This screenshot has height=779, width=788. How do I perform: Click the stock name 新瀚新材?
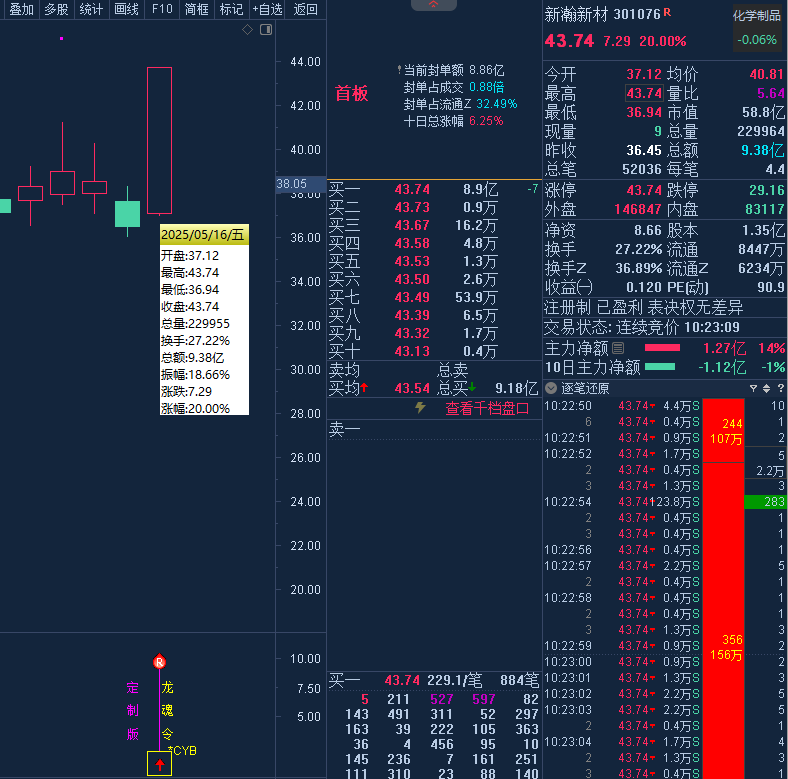tap(576, 15)
